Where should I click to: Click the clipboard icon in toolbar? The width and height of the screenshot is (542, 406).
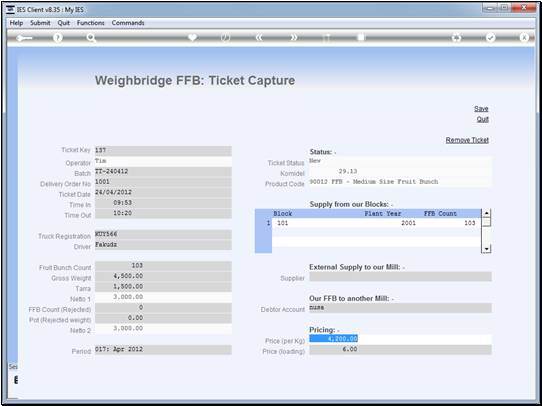point(361,37)
